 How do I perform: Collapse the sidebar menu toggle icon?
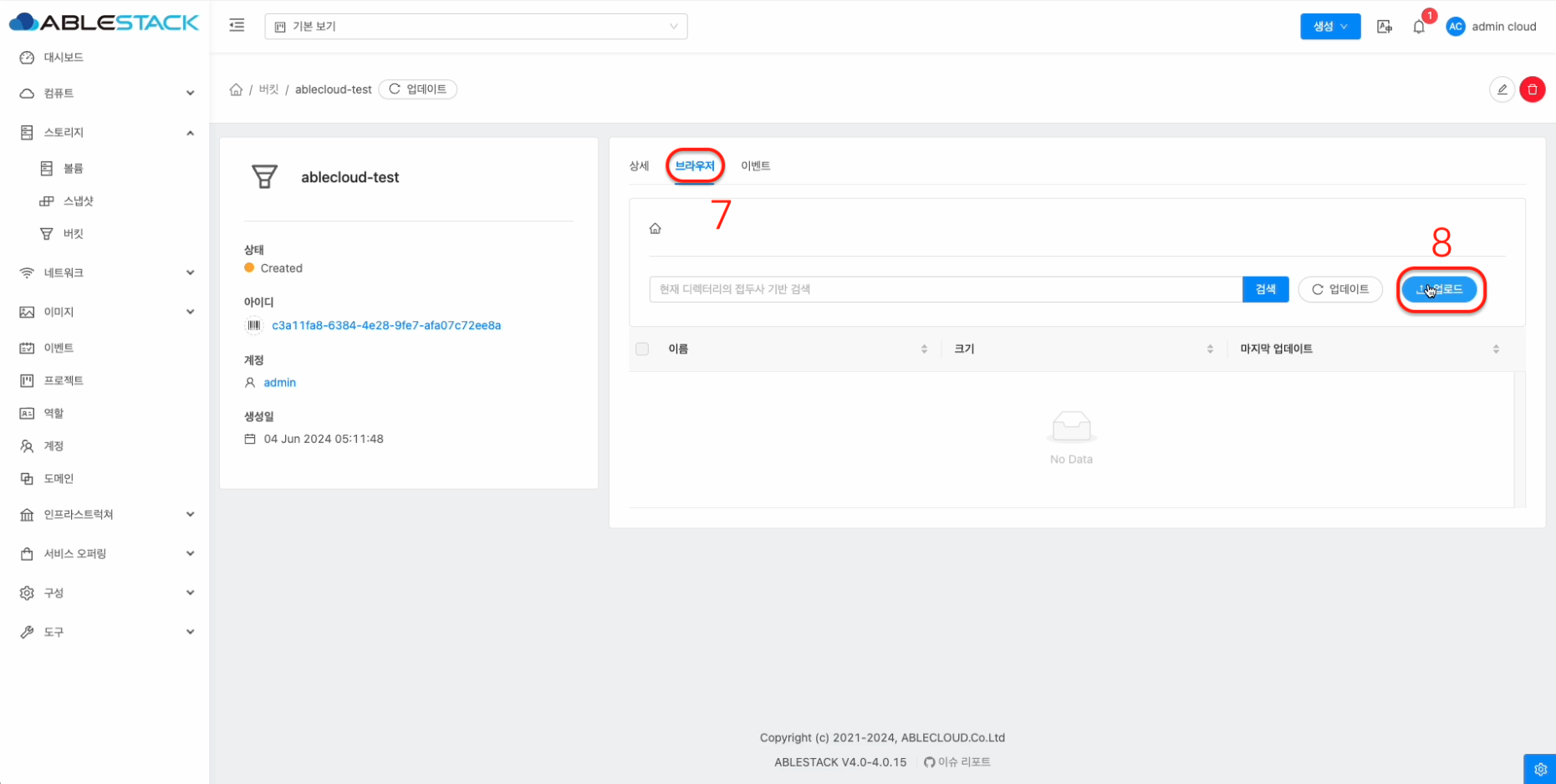tap(237, 25)
